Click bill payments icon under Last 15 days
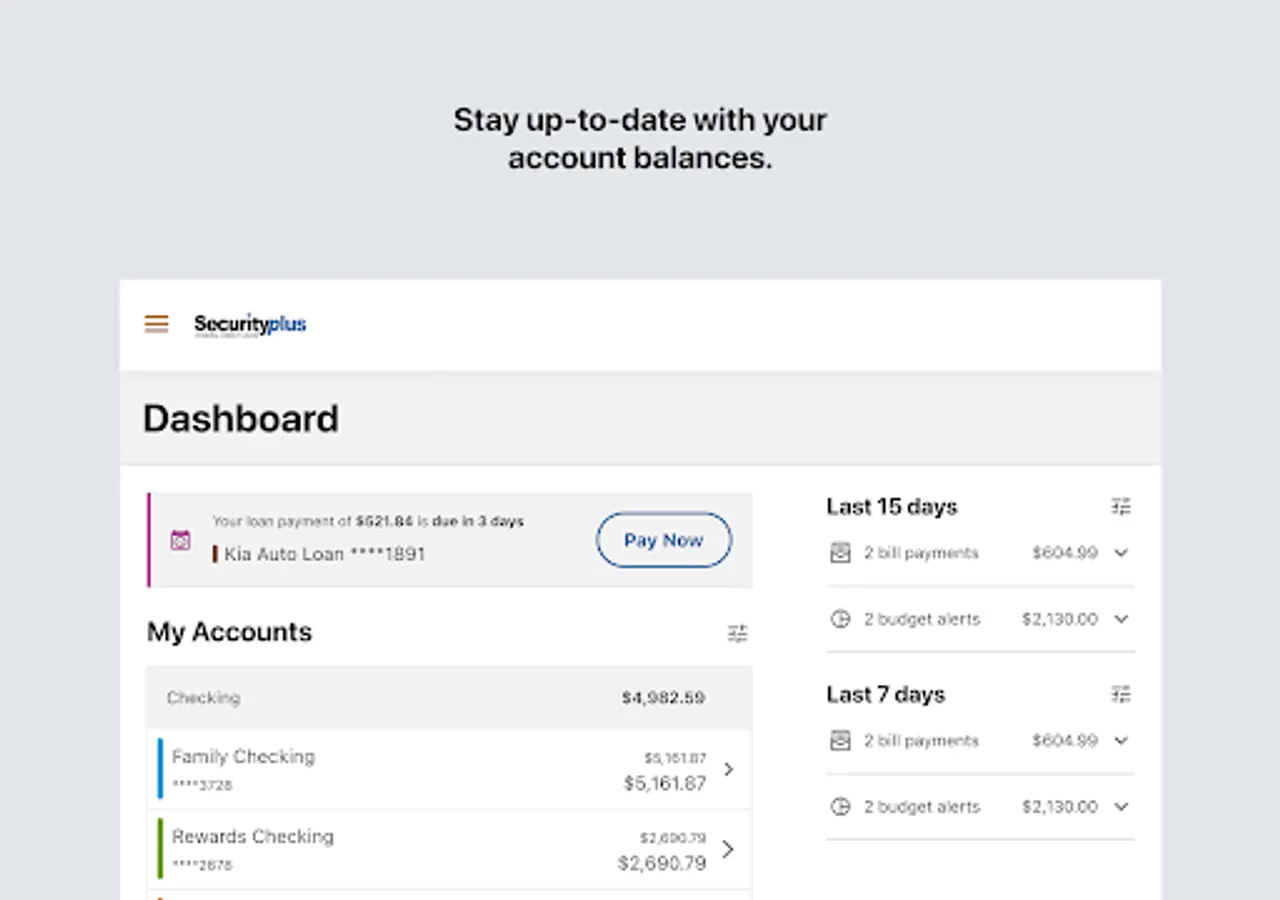The height and width of the screenshot is (900, 1280). [841, 553]
